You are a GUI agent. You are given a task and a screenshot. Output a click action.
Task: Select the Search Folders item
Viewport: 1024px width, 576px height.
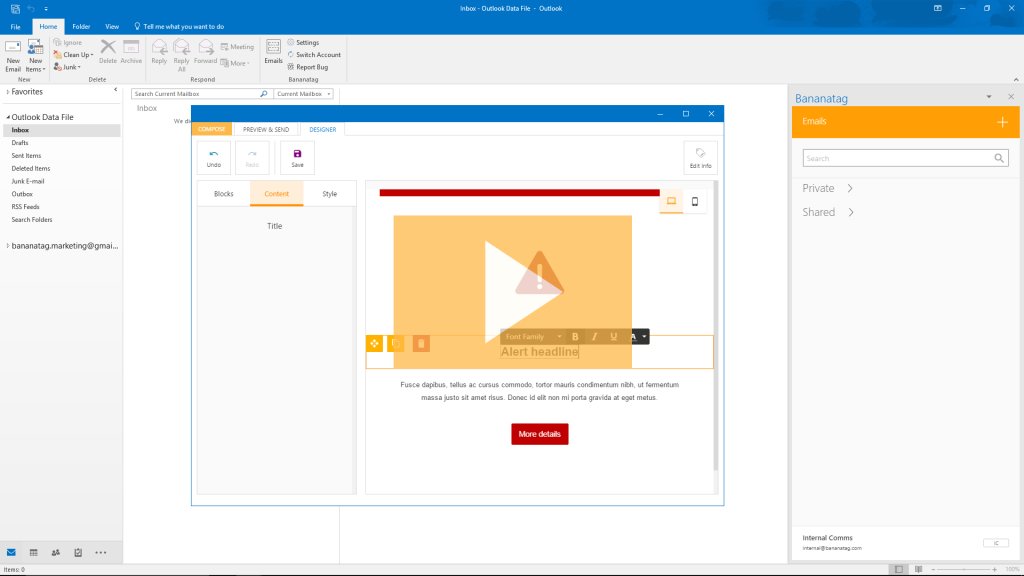[x=31, y=220]
